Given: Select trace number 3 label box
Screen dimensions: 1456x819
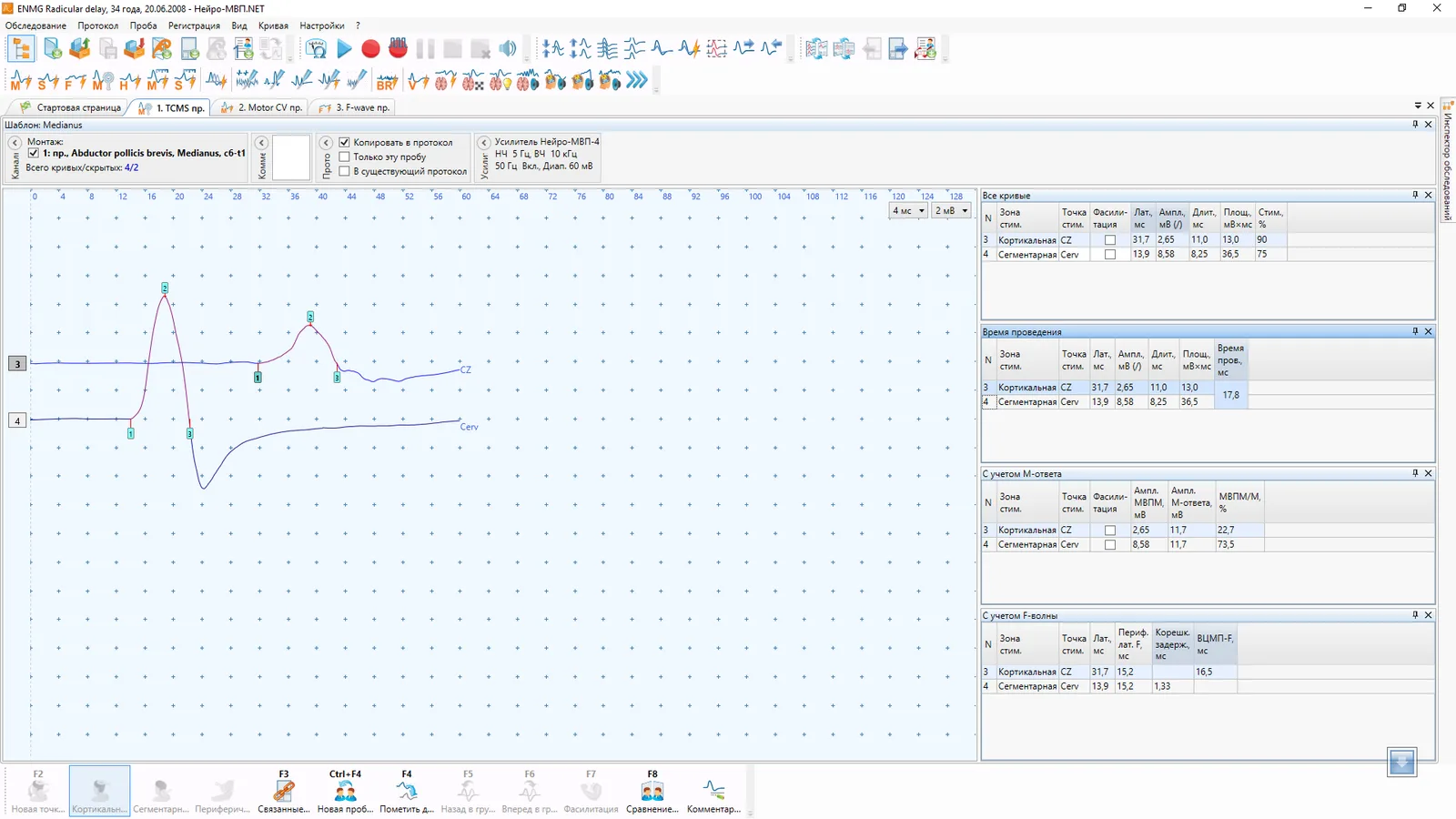Looking at the screenshot, I should [17, 364].
